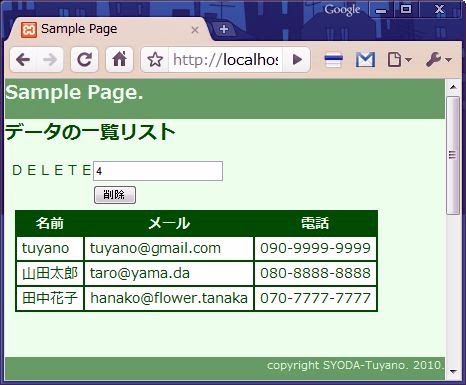Open the Gmail extension icon
The height and width of the screenshot is (385, 466).
point(365,60)
